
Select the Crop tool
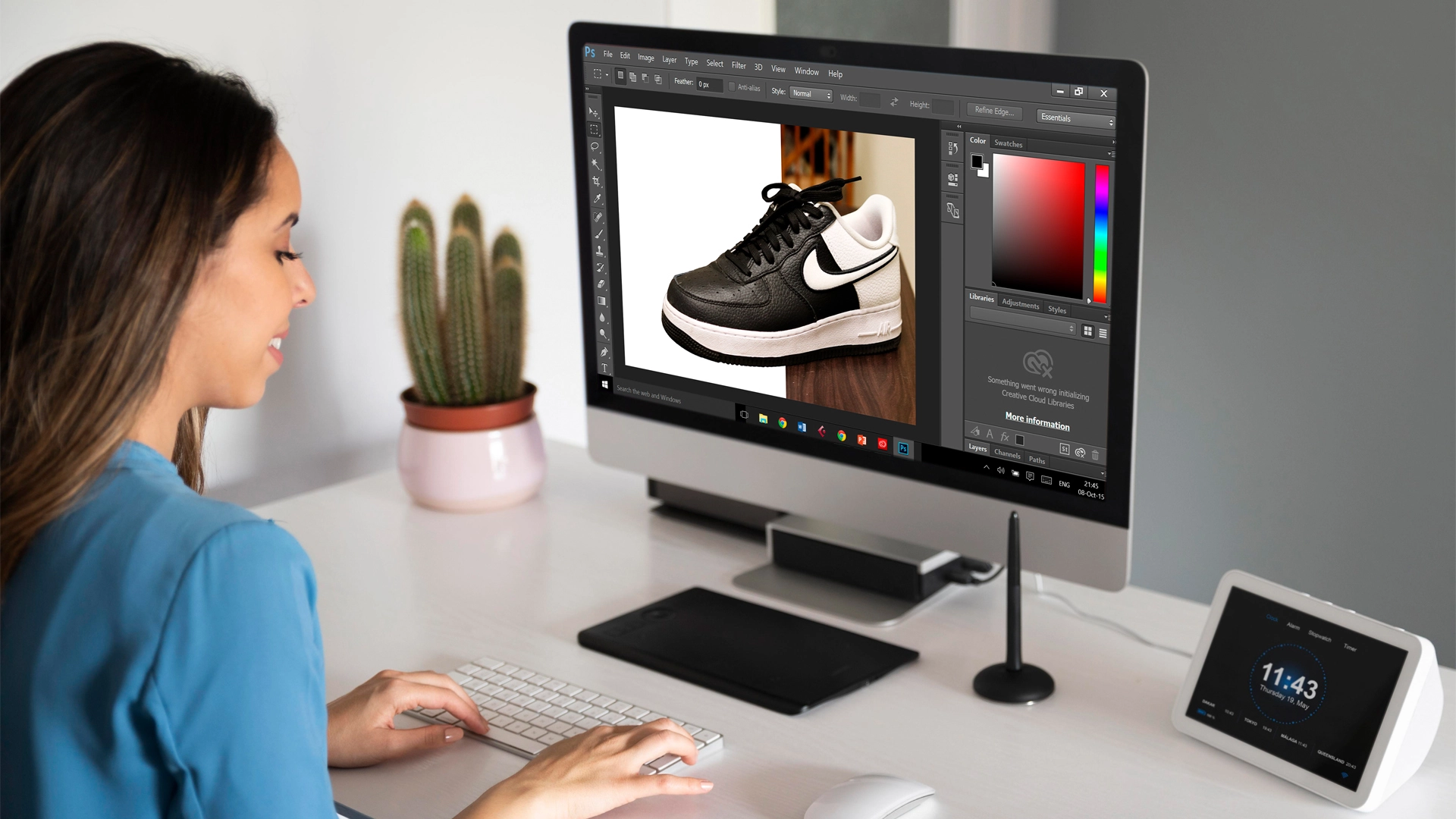click(x=600, y=182)
